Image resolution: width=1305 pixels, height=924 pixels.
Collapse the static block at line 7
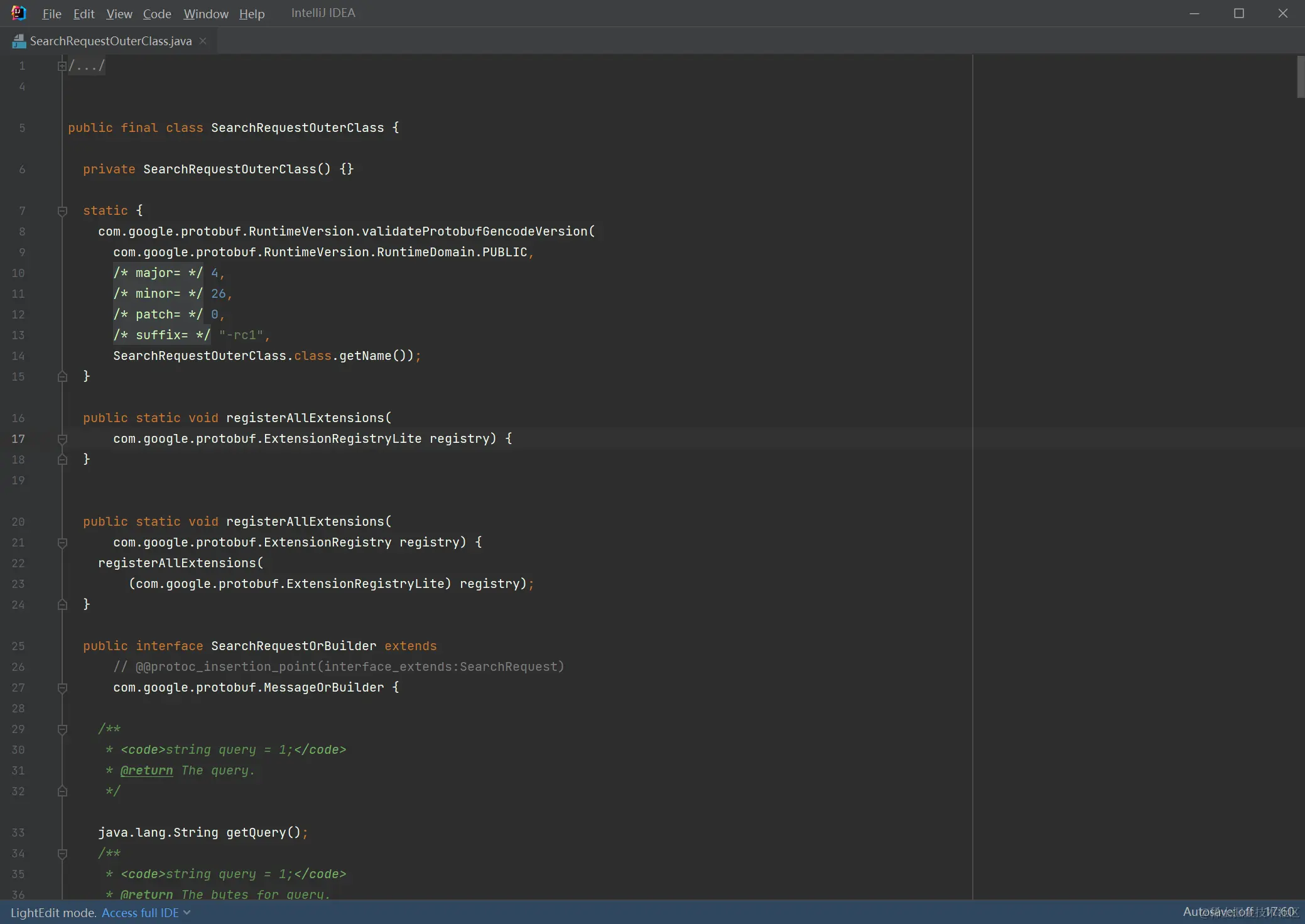62,211
